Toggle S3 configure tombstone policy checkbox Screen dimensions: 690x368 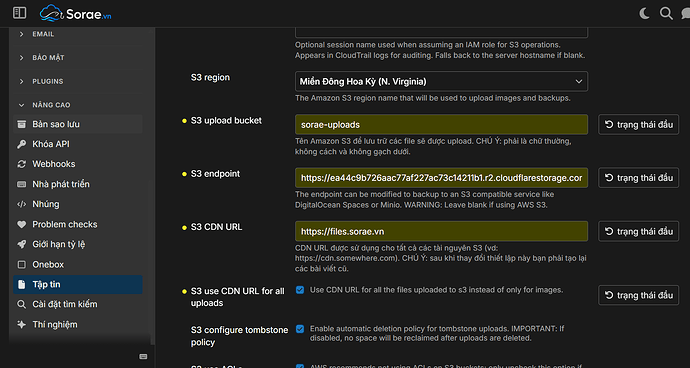point(300,329)
